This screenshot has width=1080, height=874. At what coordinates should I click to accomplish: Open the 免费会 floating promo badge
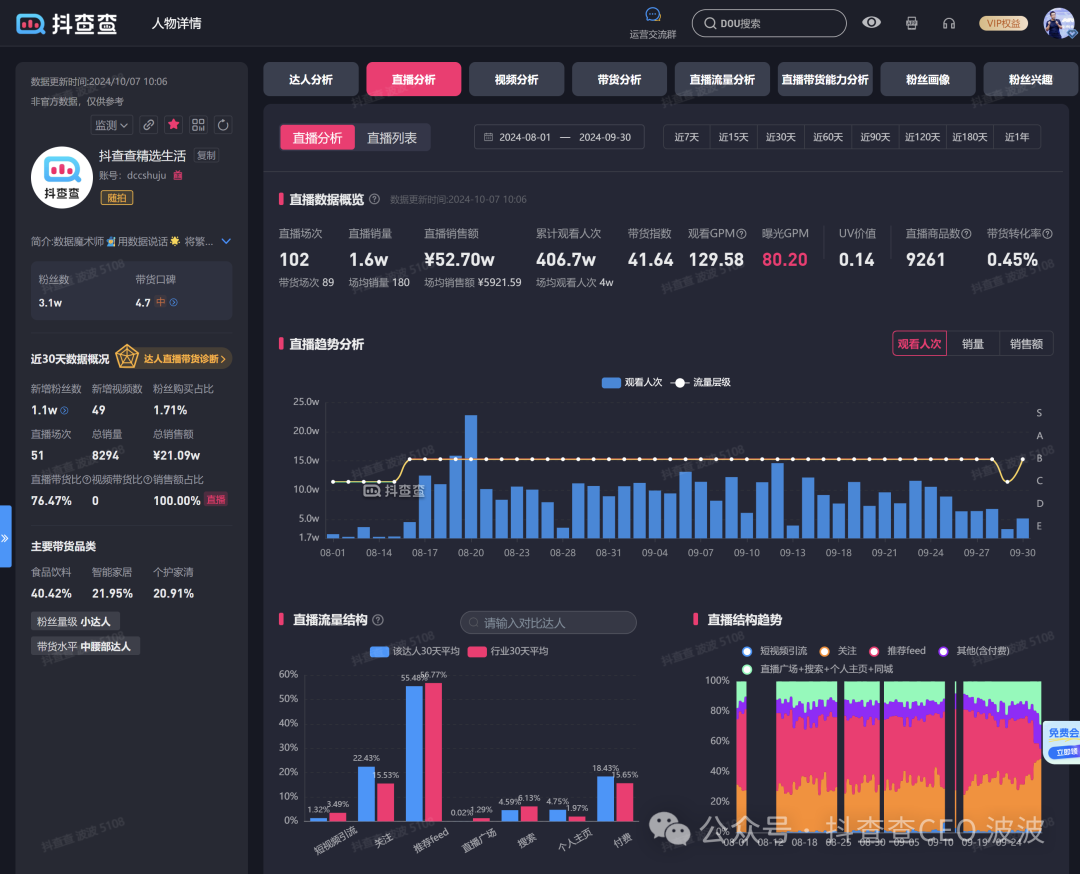[x=1062, y=742]
